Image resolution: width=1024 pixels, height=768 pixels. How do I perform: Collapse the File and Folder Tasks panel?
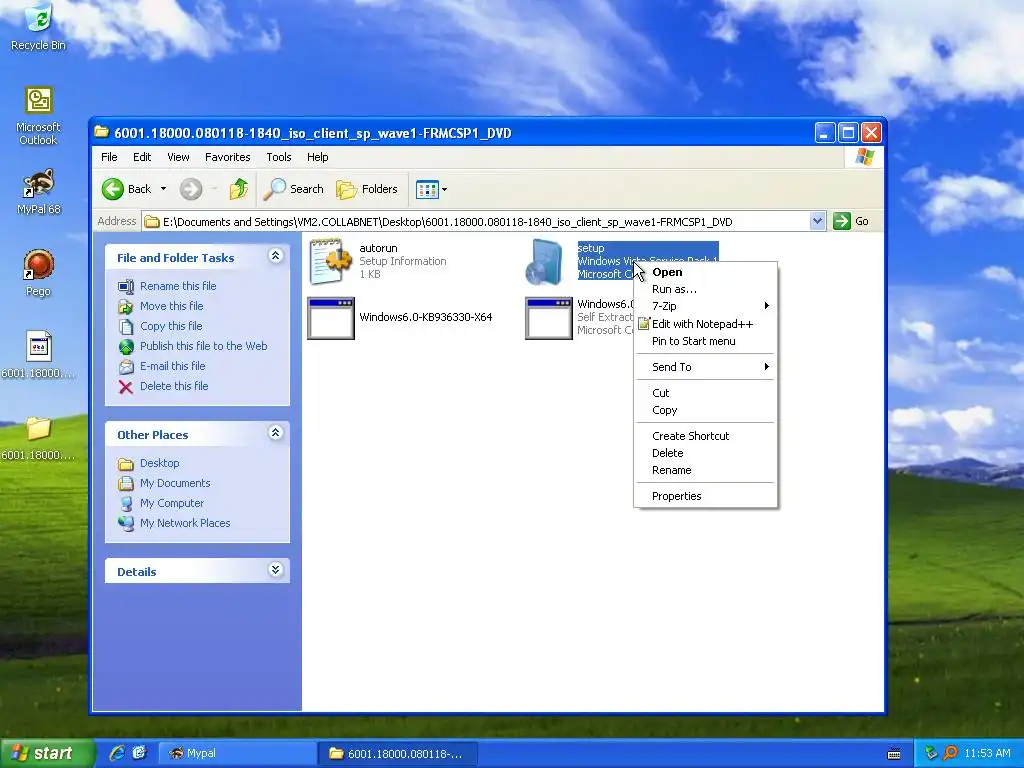pyautogui.click(x=276, y=256)
